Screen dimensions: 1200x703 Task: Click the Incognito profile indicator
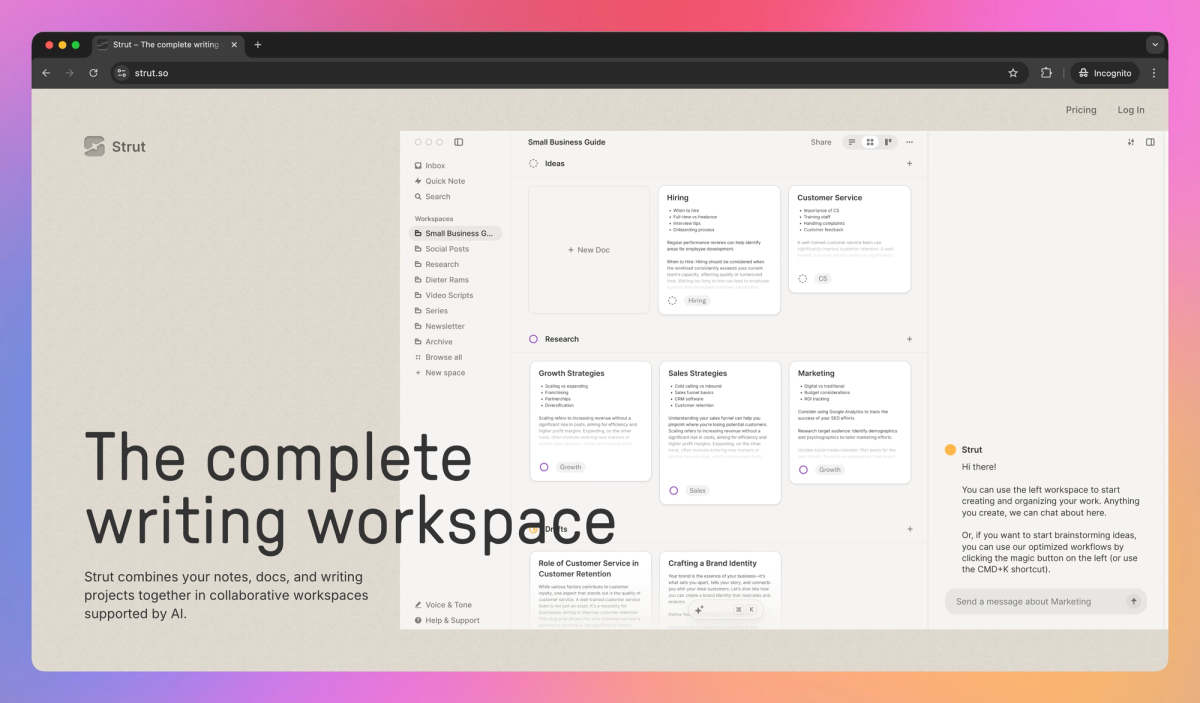1105,73
